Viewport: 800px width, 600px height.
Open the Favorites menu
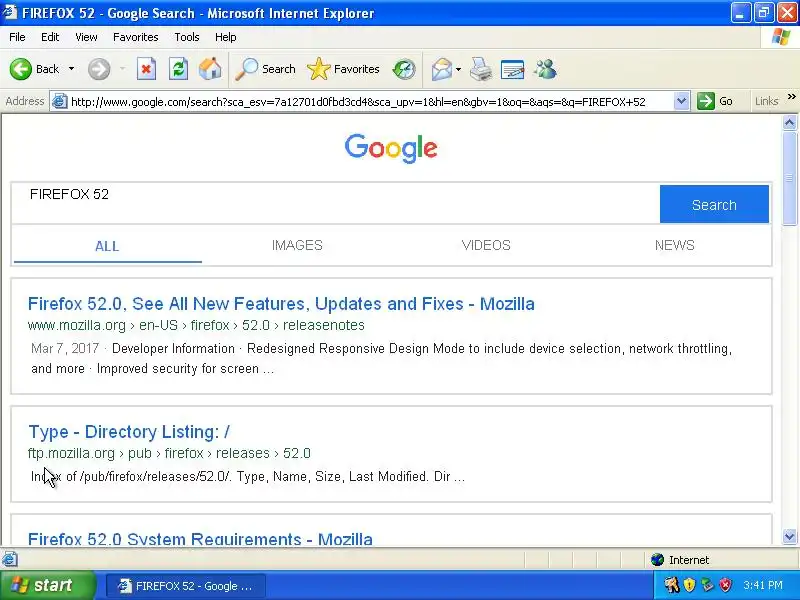tap(136, 37)
